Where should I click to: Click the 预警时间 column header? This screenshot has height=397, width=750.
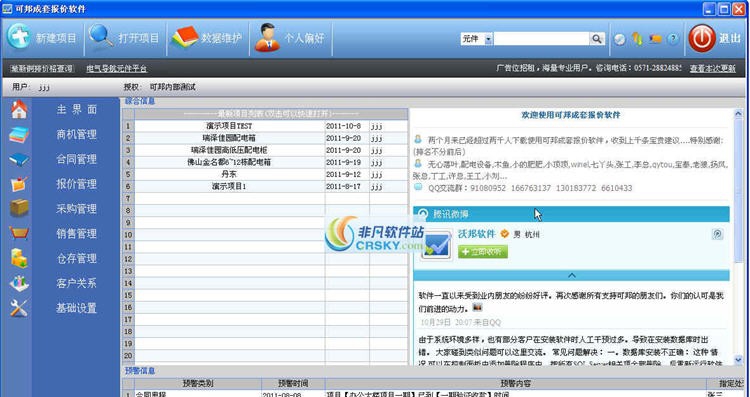pos(293,384)
